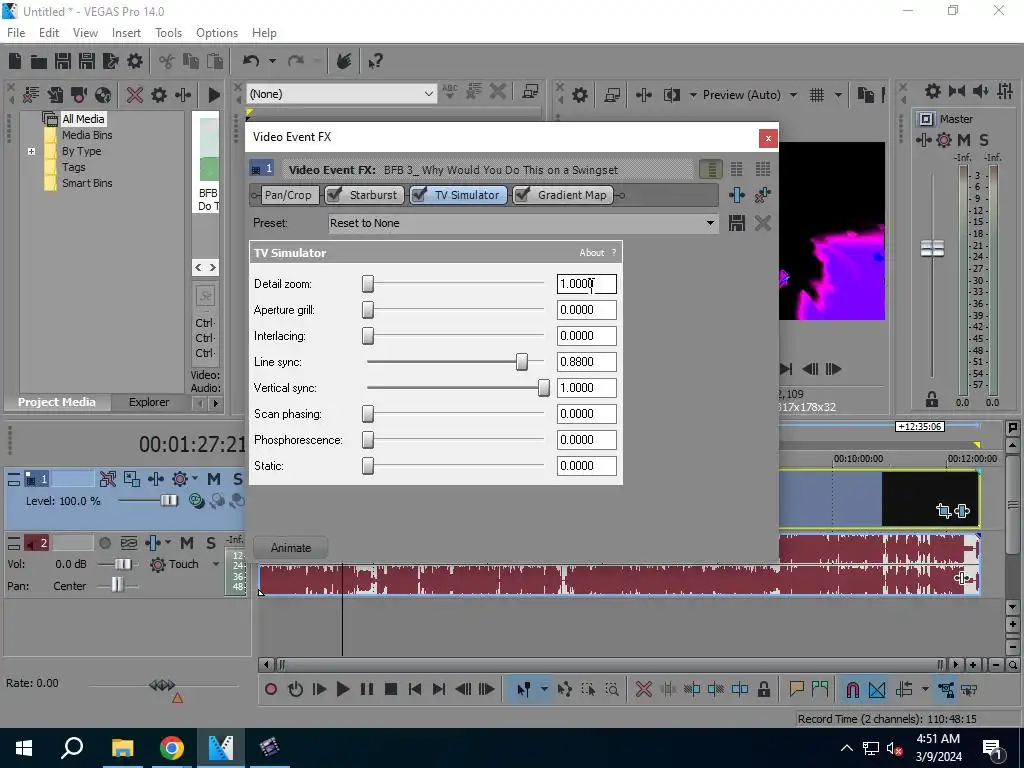Viewport: 1024px width, 768px height.
Task: Solo video track 1 with S button
Action: 237,479
